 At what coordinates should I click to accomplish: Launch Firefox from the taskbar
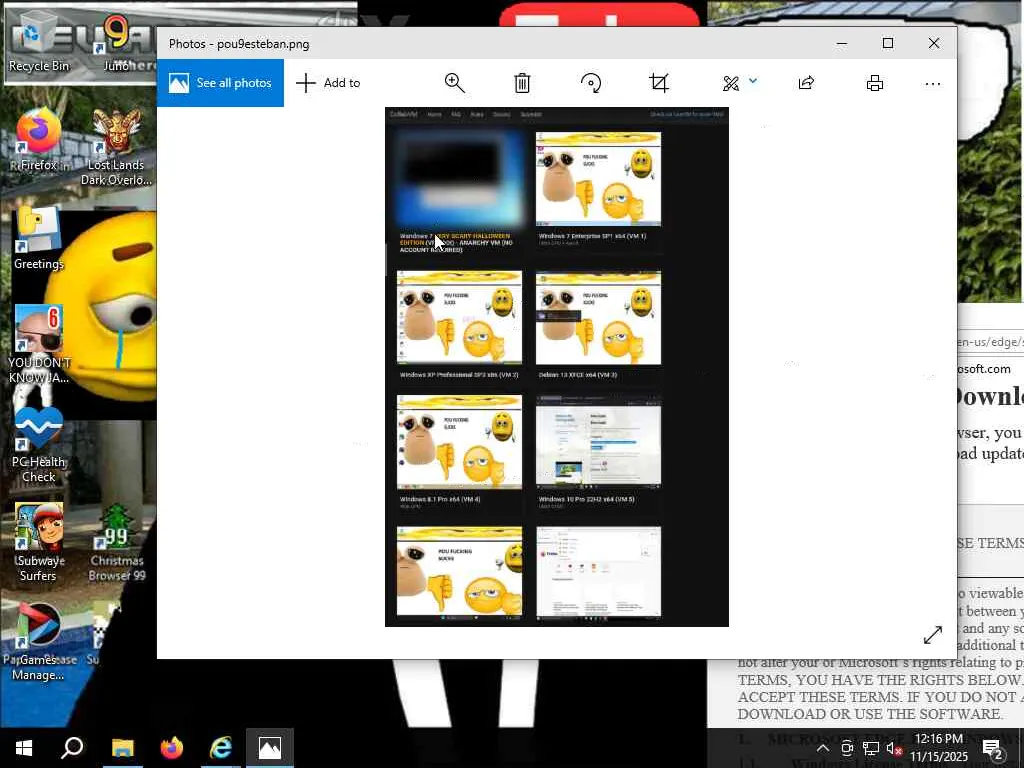tap(171, 748)
